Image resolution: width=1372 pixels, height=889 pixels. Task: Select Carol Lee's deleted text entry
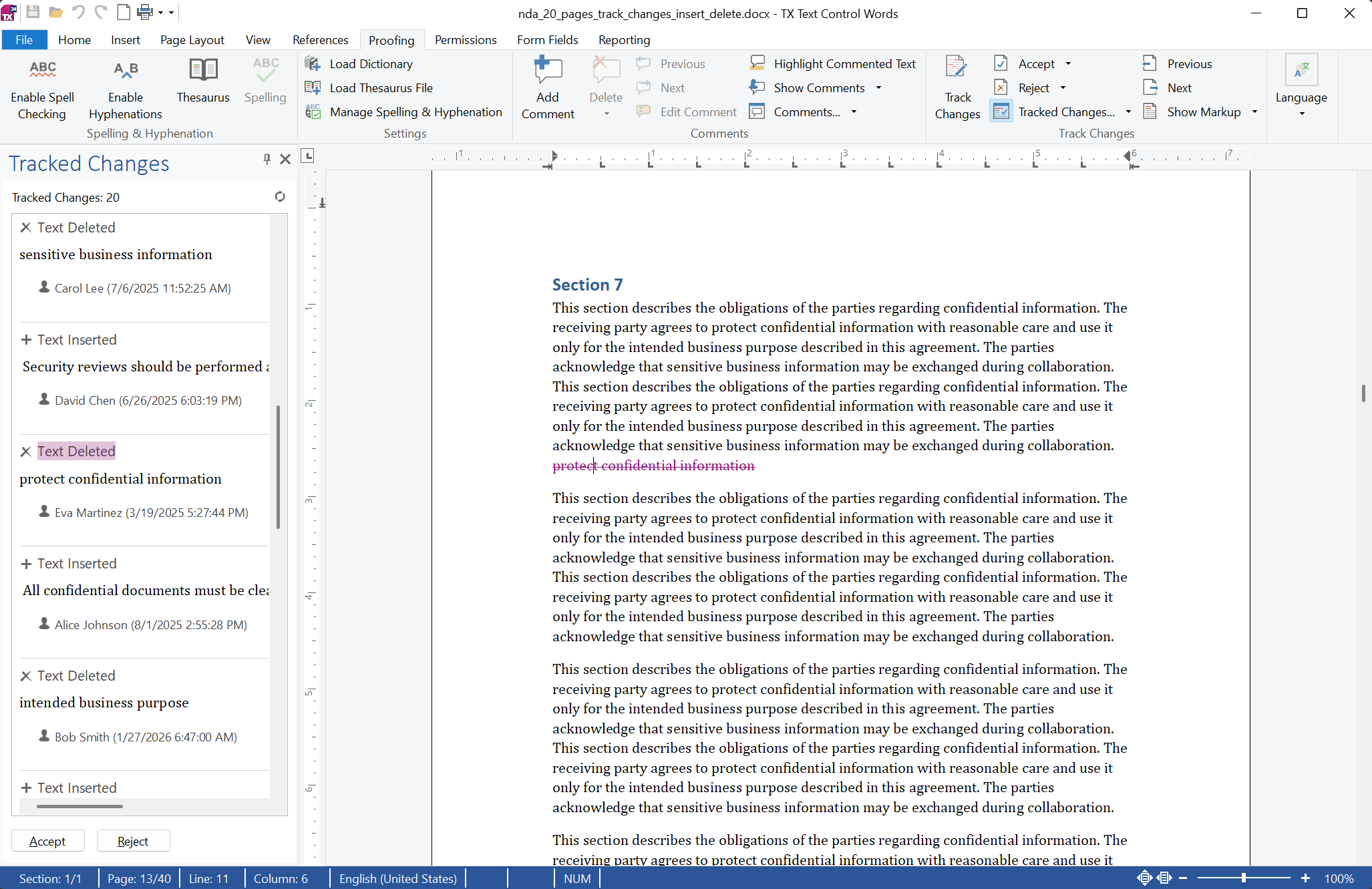coord(116,254)
